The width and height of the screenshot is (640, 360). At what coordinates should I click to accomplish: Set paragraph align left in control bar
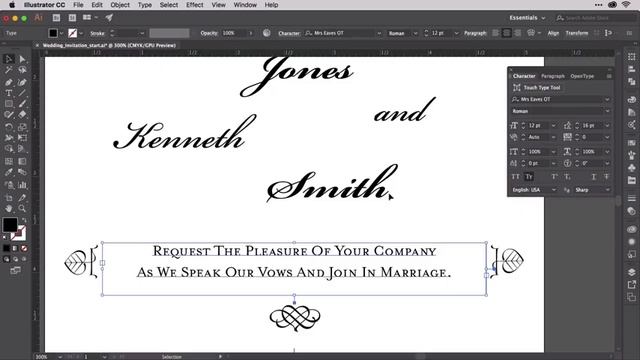pyautogui.click(x=495, y=33)
